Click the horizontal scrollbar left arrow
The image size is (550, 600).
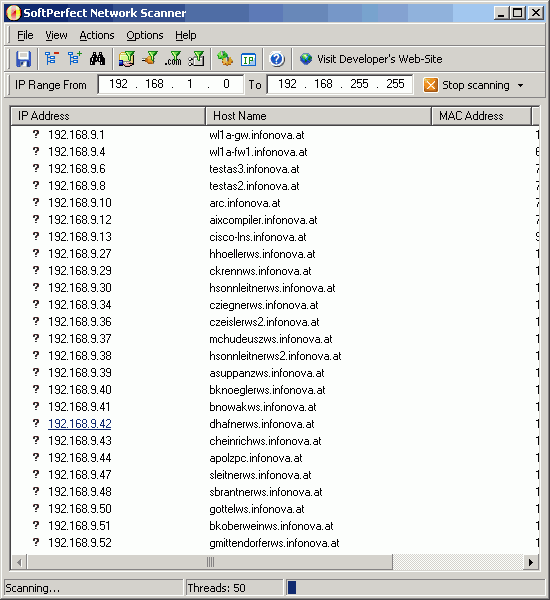(x=19, y=562)
